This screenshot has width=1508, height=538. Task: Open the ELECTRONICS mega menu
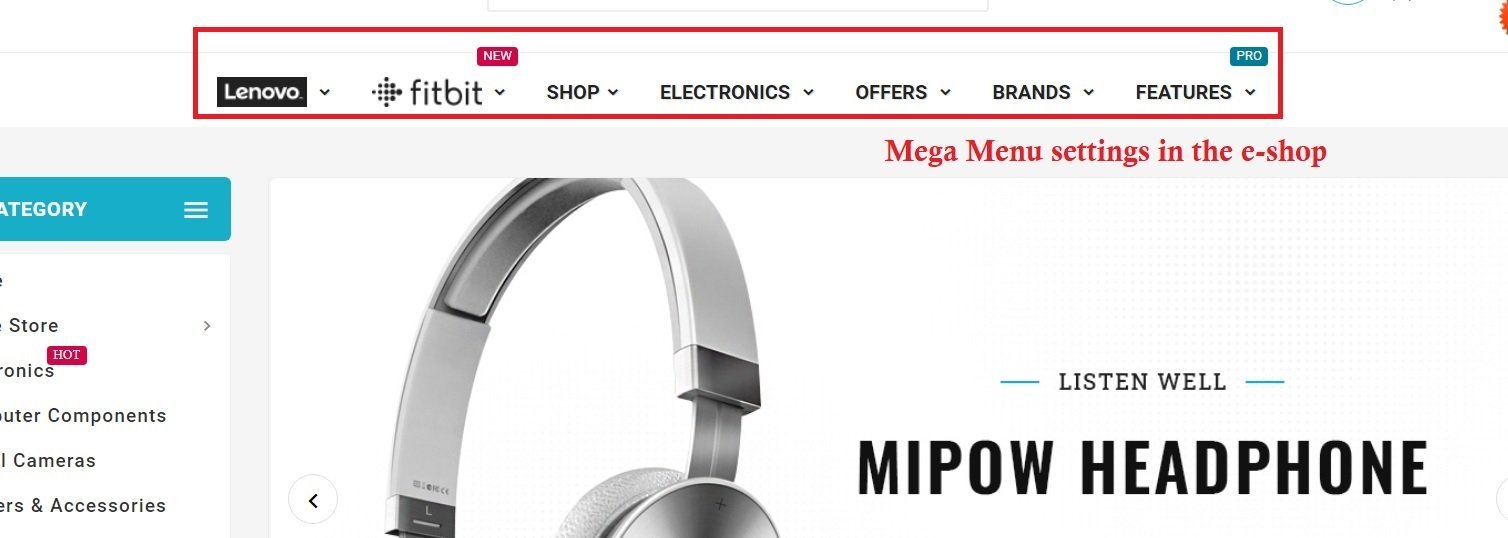[737, 92]
